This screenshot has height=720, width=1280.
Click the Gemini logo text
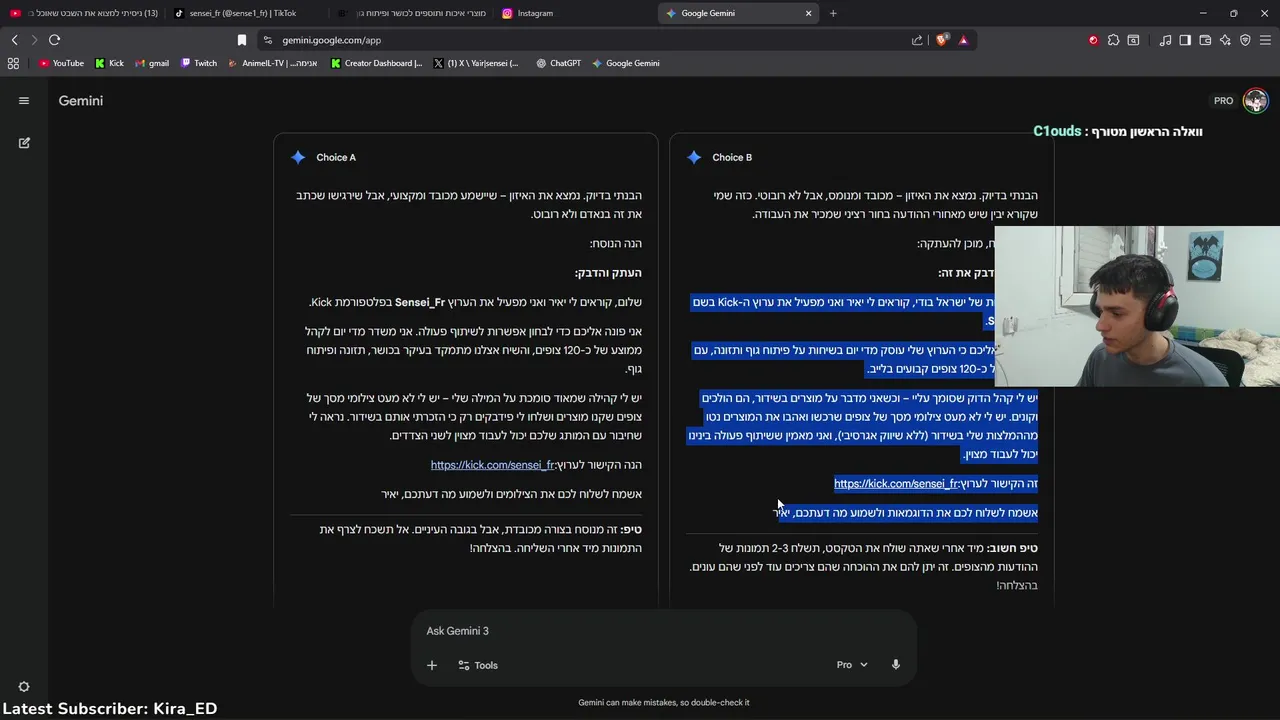[81, 101]
